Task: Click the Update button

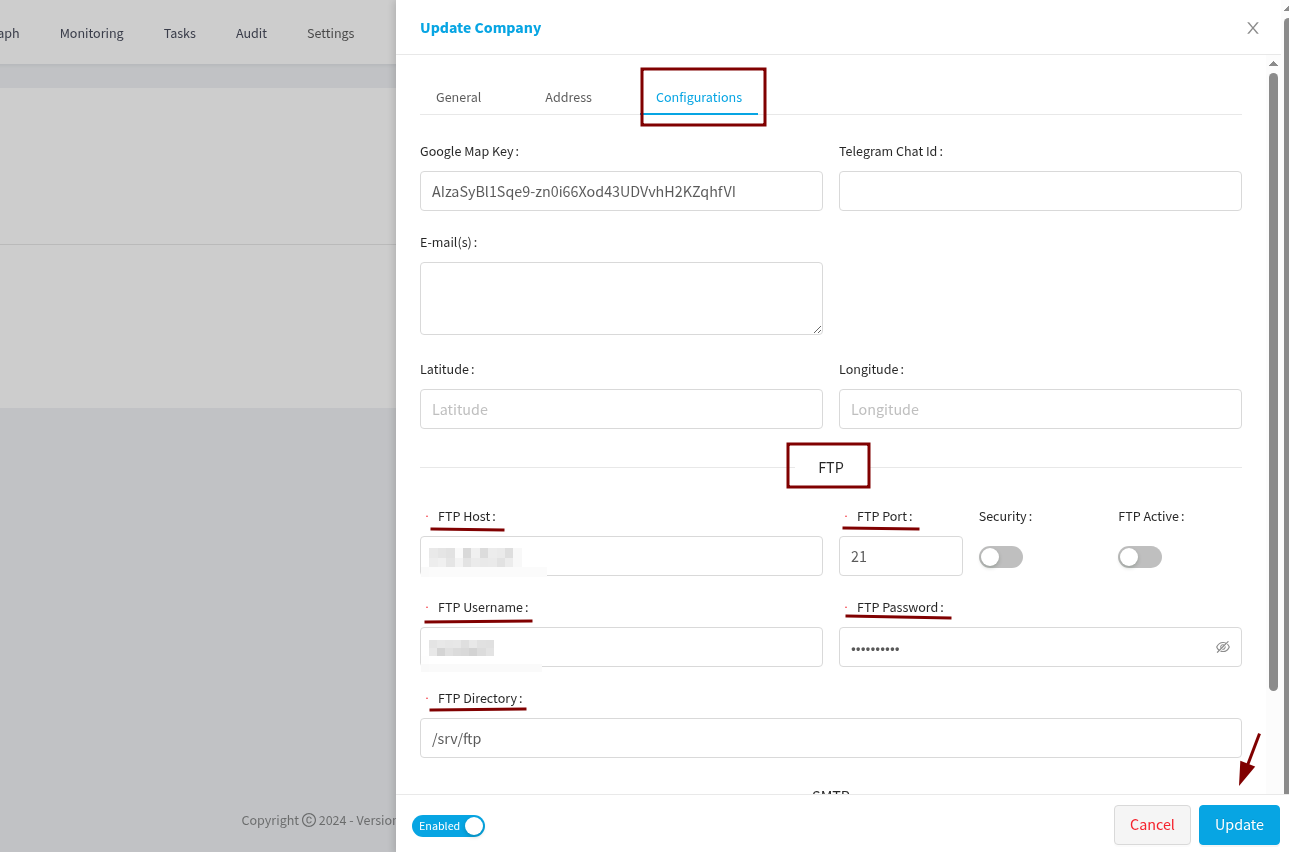Action: pos(1238,825)
